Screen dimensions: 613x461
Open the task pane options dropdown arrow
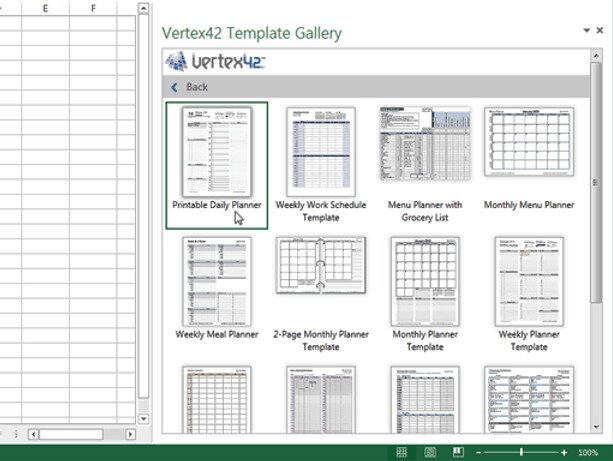[586, 32]
